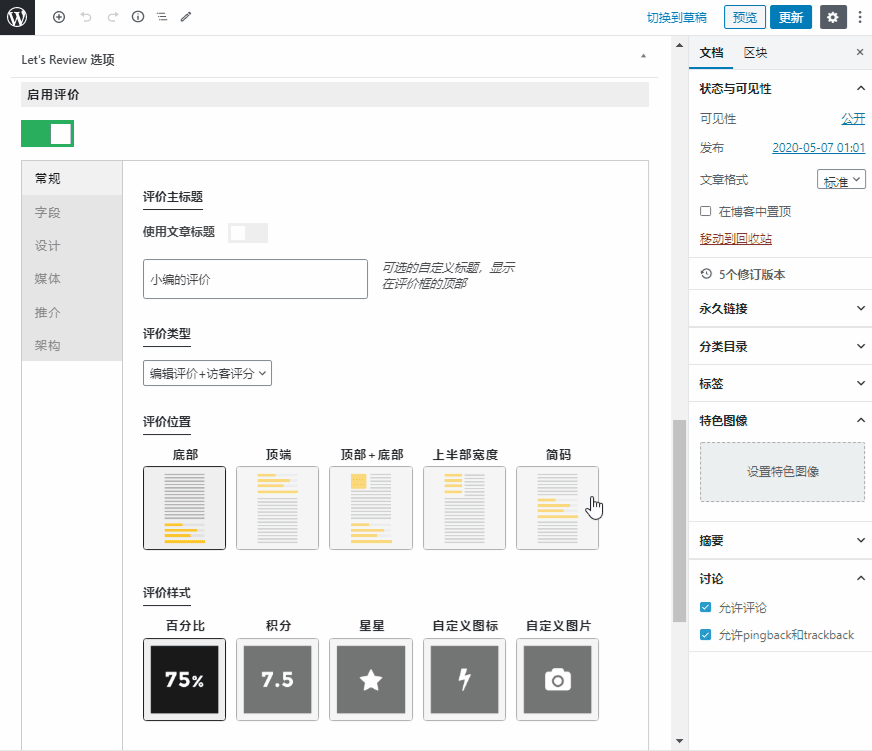Click 移动到回收站 link
Image resolution: width=872 pixels, height=751 pixels.
736,239
